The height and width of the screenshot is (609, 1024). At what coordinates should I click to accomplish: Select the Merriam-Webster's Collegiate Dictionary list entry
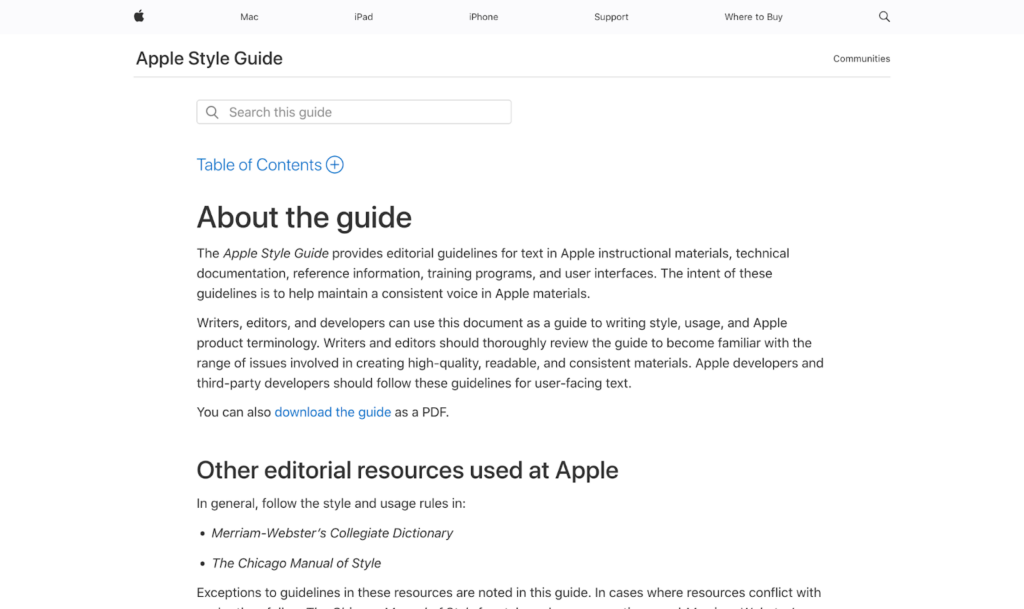pyautogui.click(x=332, y=533)
